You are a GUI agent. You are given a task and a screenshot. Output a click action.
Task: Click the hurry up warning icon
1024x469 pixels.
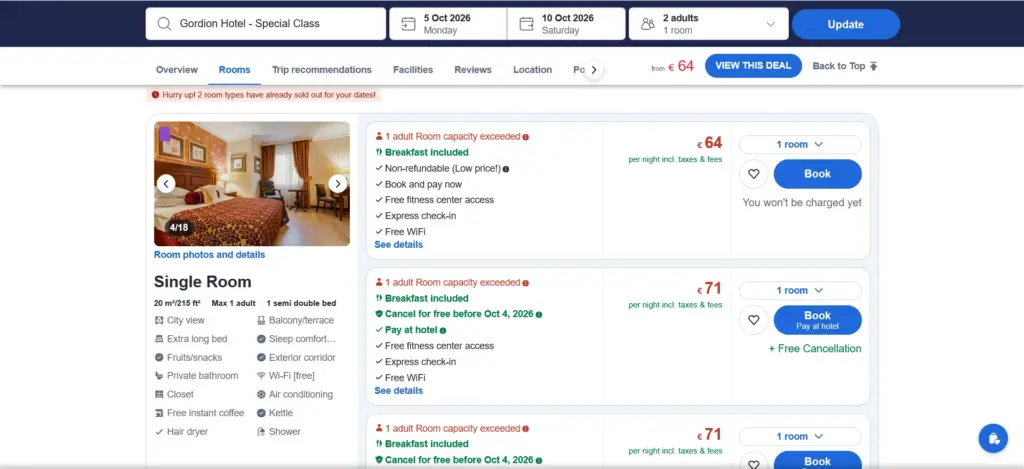pos(155,95)
